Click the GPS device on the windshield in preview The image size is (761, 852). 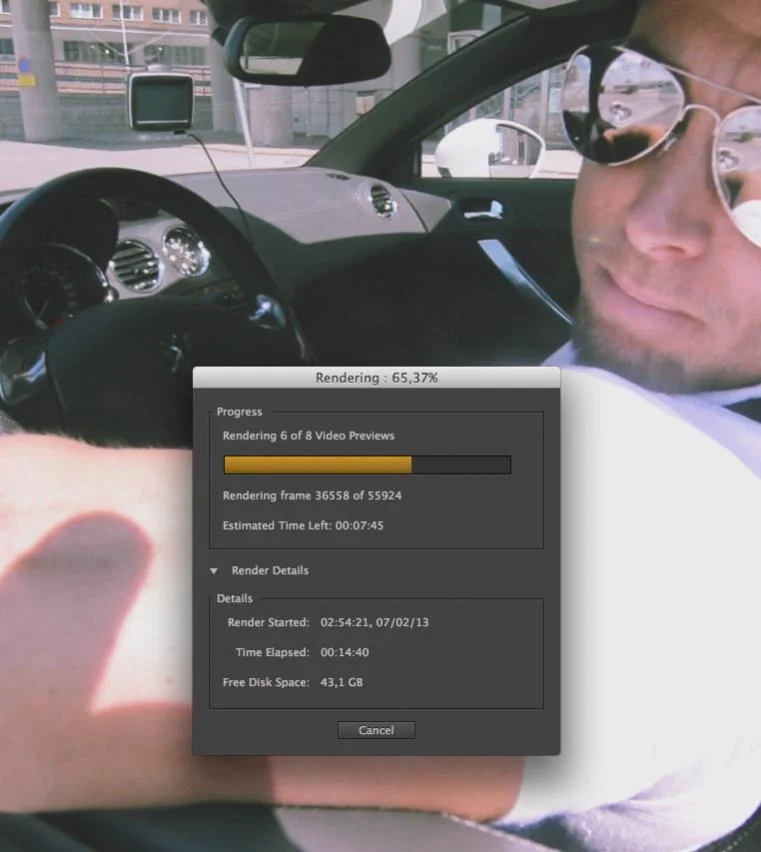click(160, 100)
